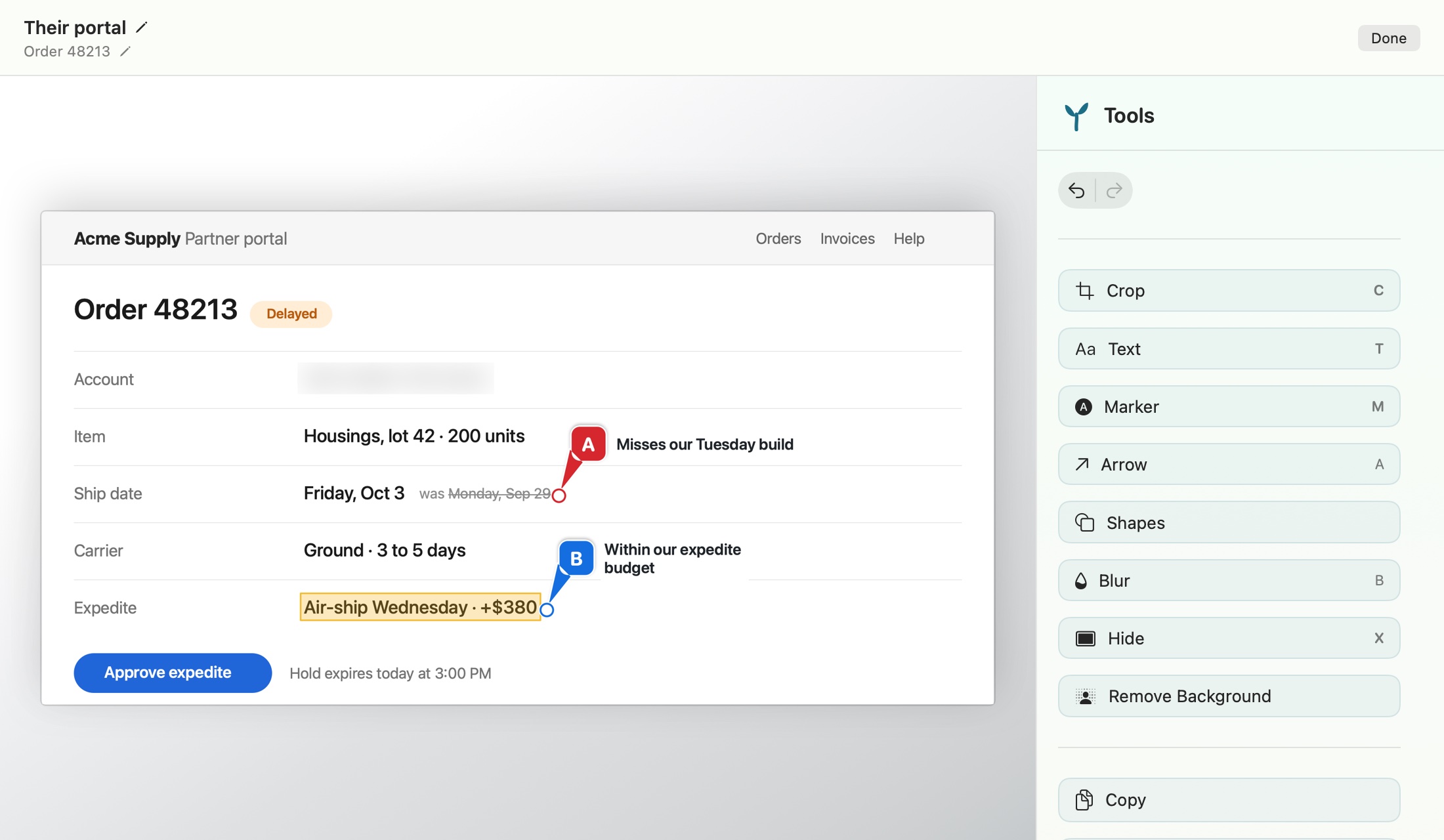Click the Delayed status badge

(291, 314)
